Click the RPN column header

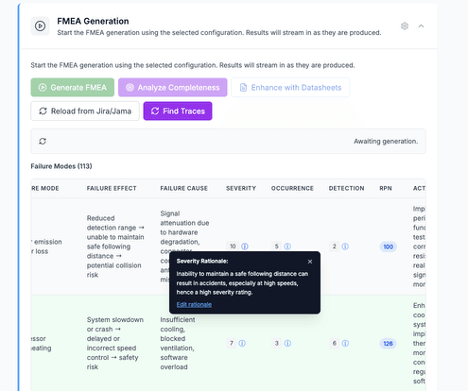386,188
